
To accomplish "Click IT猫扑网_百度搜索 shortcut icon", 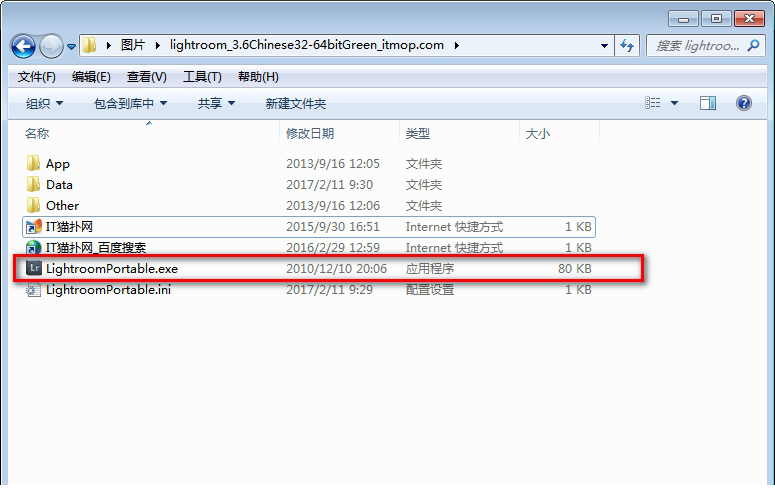I will (x=34, y=247).
